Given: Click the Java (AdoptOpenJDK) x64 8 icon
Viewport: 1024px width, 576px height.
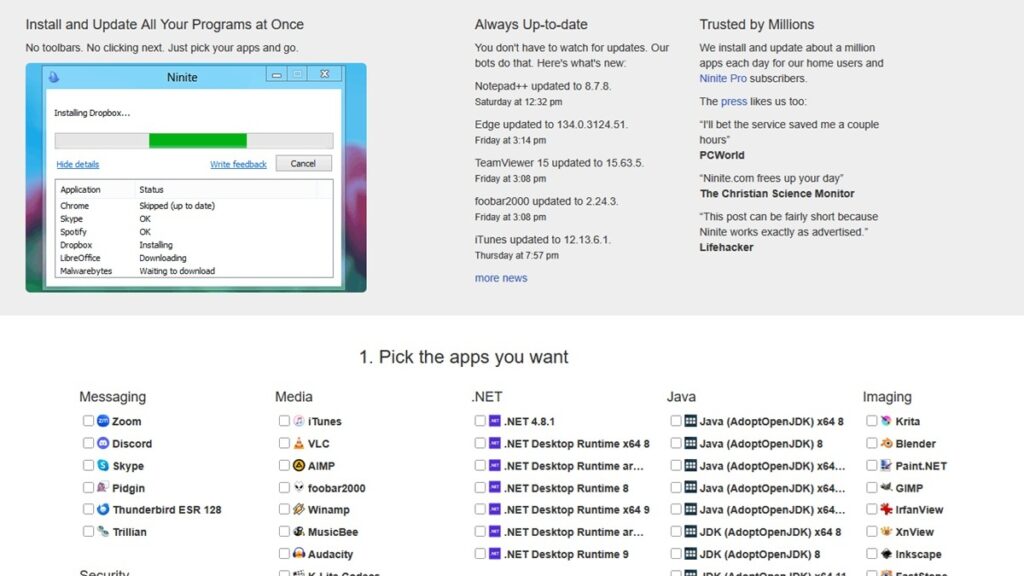Looking at the screenshot, I should [x=691, y=421].
